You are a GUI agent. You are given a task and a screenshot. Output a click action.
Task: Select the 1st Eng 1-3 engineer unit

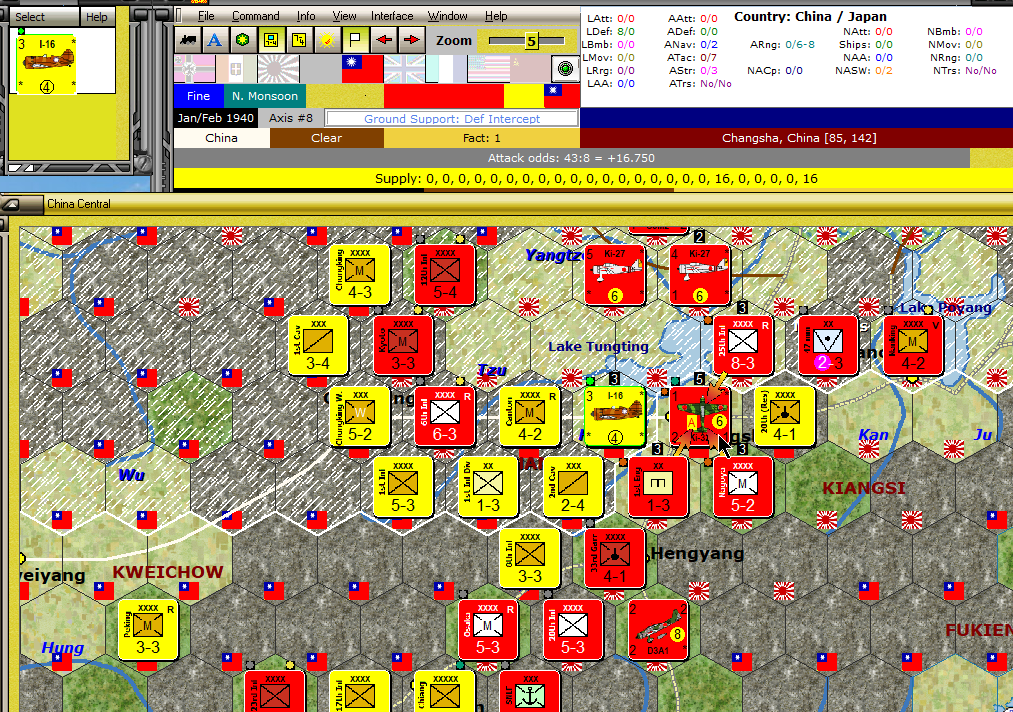pyautogui.click(x=658, y=488)
